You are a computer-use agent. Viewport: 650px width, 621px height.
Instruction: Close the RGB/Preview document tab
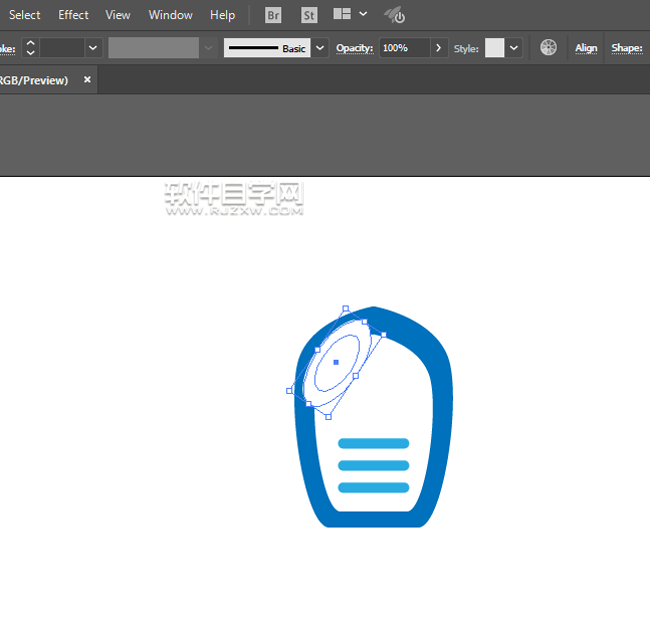87,80
